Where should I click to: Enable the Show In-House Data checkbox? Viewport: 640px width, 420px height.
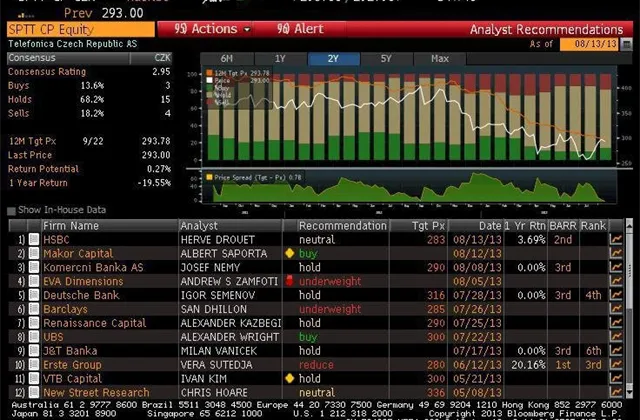[x=11, y=211]
